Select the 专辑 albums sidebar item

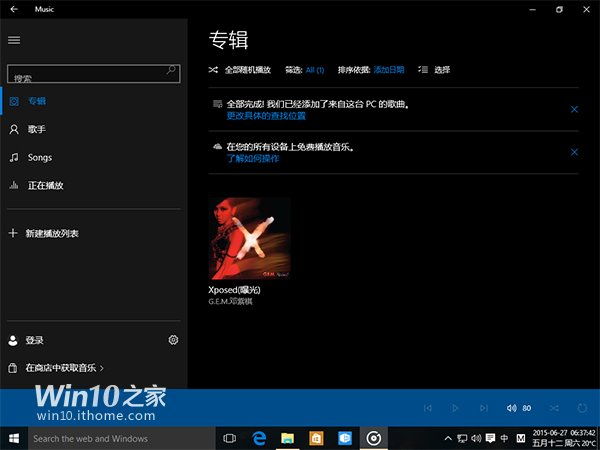coord(94,101)
